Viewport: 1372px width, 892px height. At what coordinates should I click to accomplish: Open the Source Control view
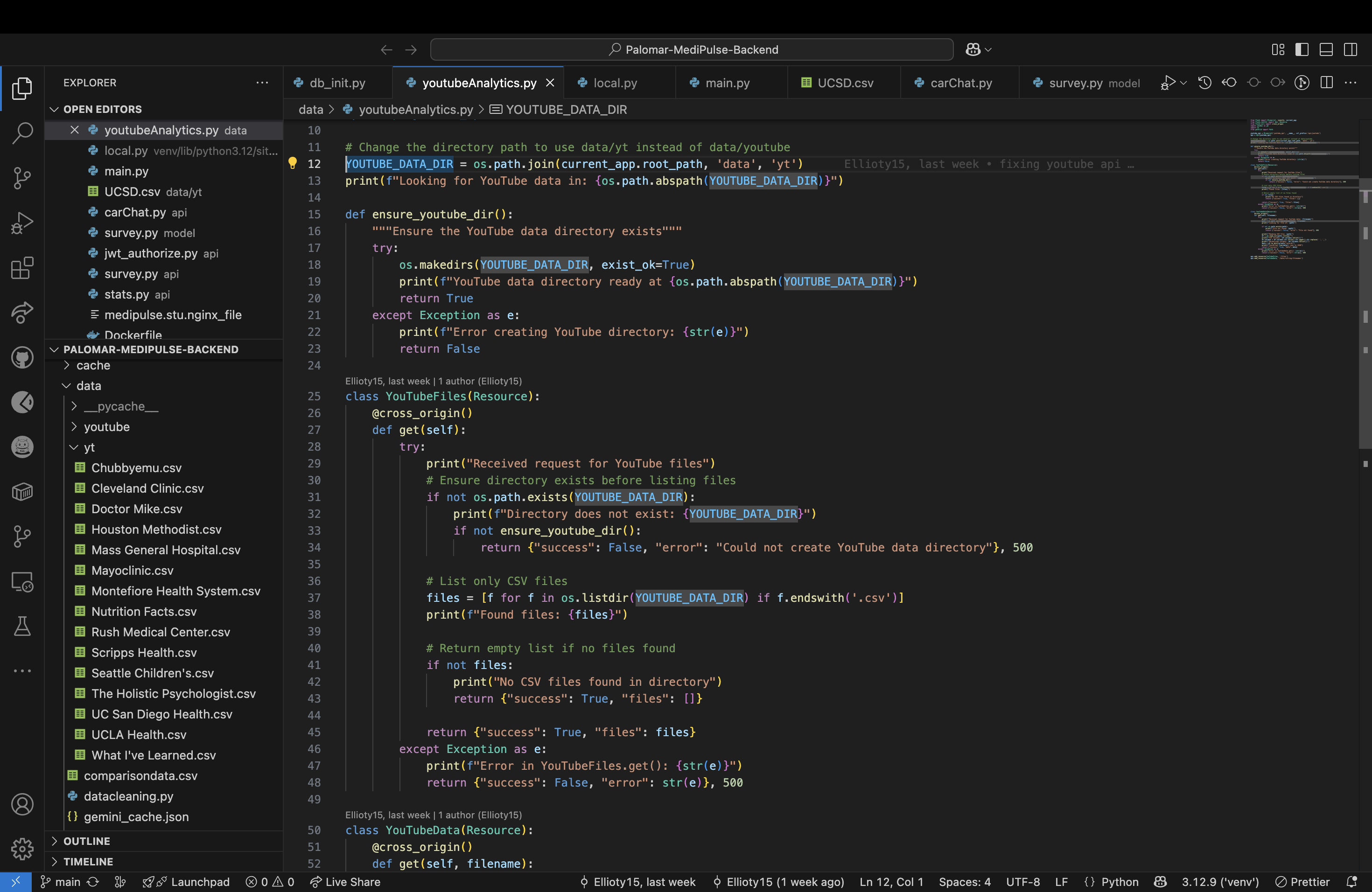coord(22,178)
